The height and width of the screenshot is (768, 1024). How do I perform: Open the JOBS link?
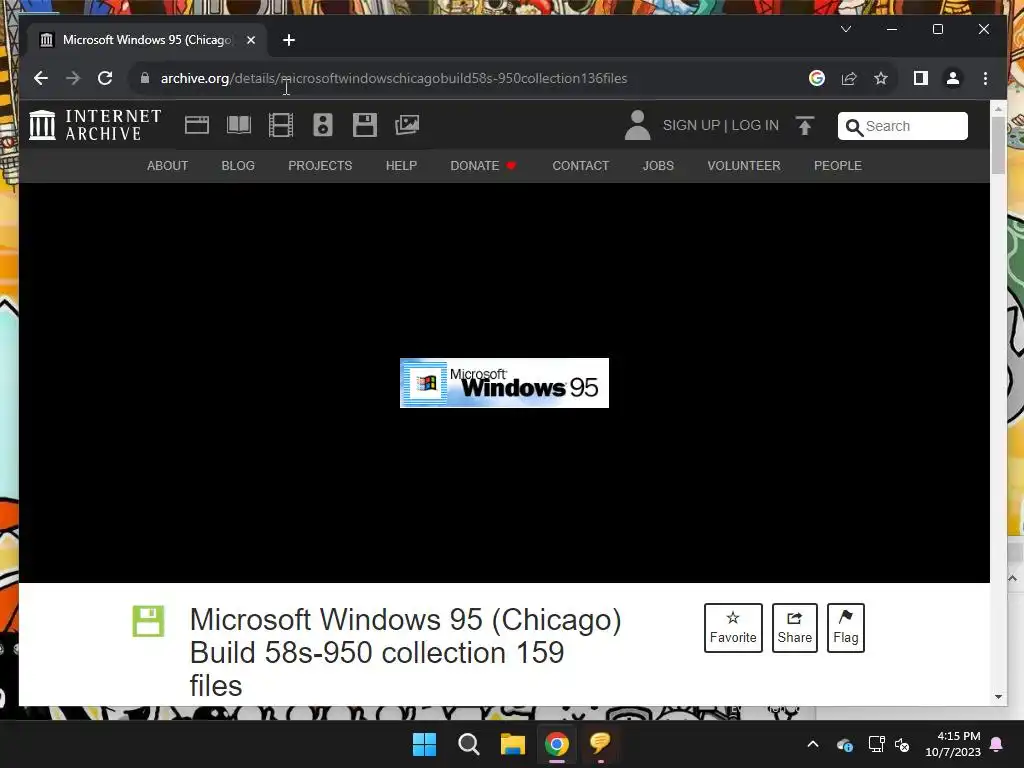[x=658, y=166]
